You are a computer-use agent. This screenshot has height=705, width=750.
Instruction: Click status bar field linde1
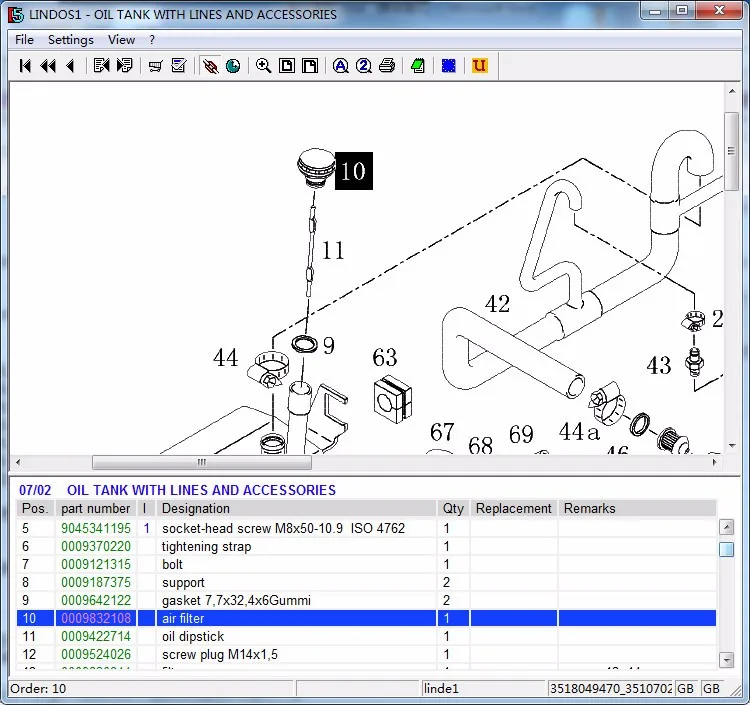tap(483, 689)
